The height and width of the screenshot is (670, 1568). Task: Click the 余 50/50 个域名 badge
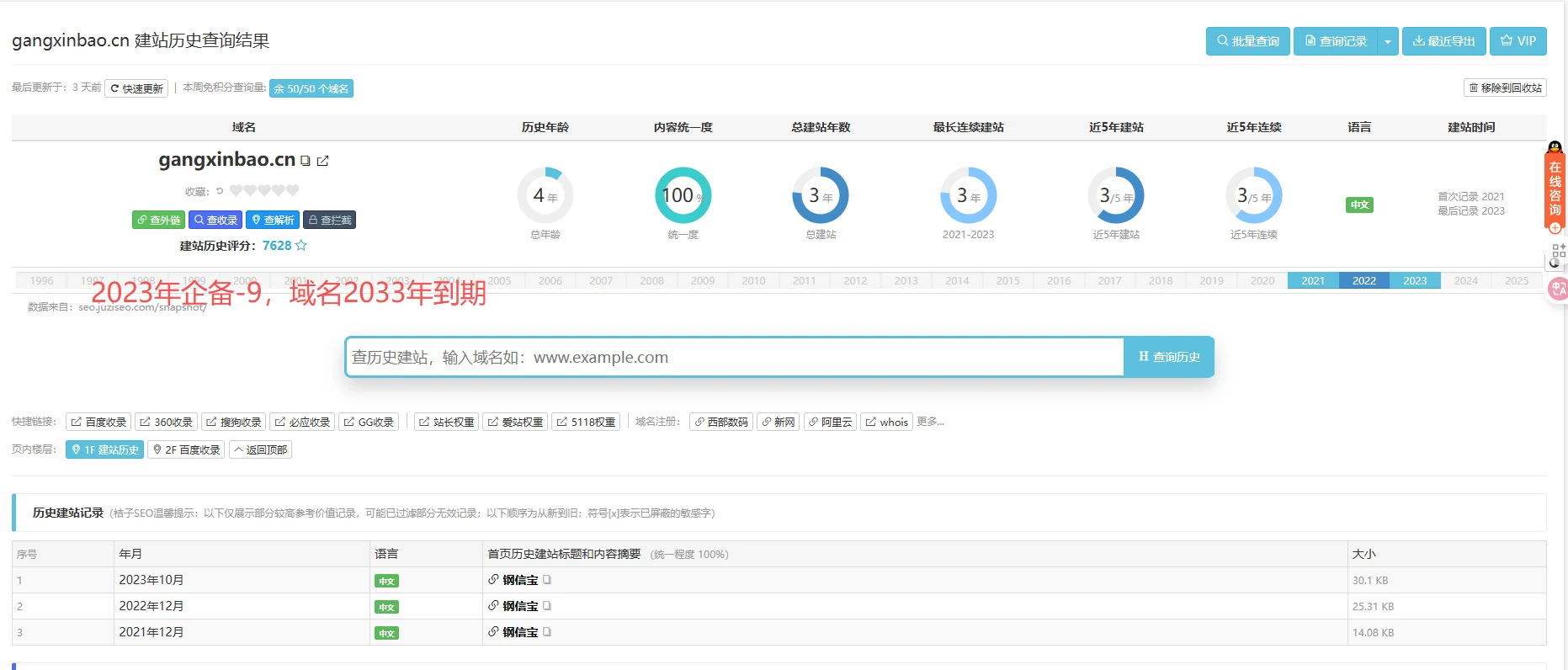[x=311, y=88]
